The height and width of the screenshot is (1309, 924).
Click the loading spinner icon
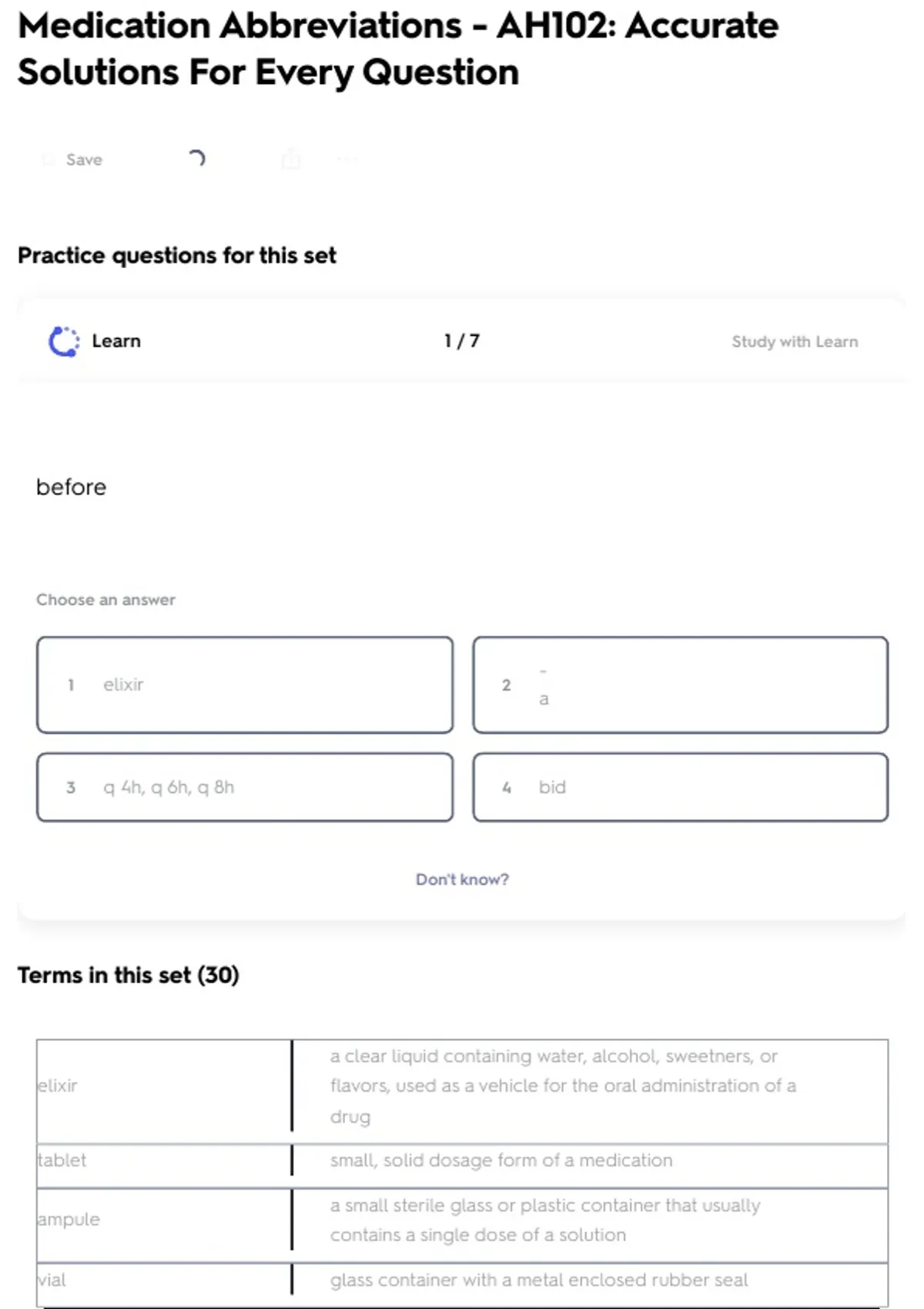[196, 159]
